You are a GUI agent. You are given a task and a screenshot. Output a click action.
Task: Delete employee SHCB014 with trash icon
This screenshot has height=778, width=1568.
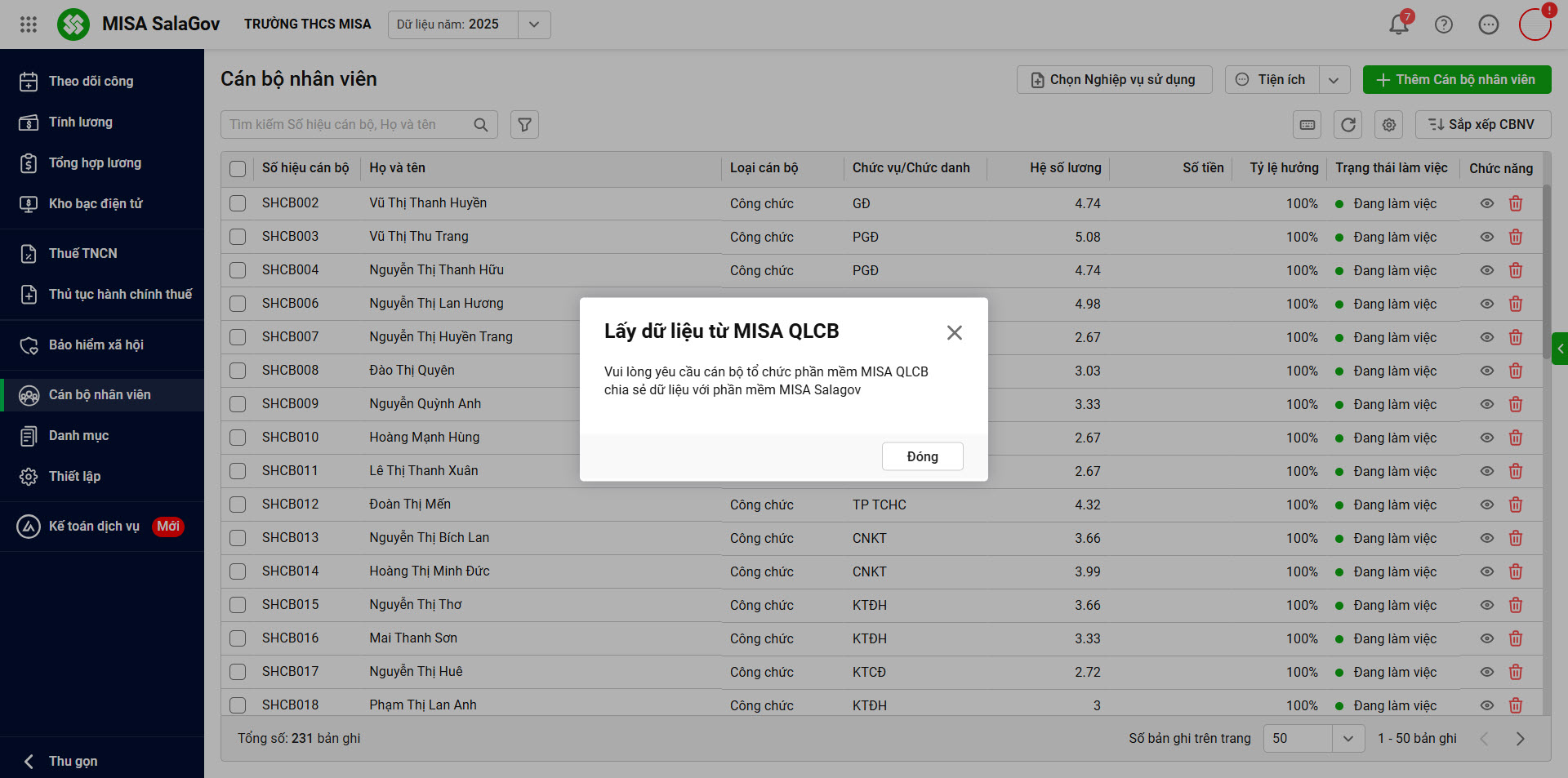[x=1516, y=571]
